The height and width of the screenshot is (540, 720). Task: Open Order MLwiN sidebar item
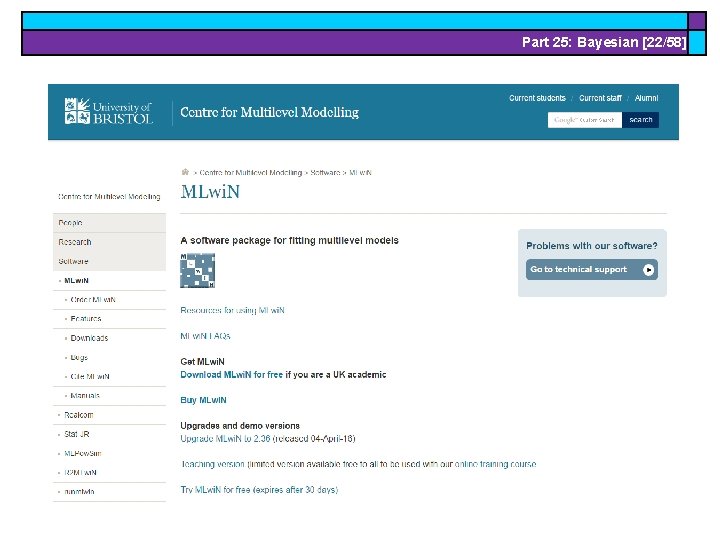pyautogui.click(x=93, y=300)
